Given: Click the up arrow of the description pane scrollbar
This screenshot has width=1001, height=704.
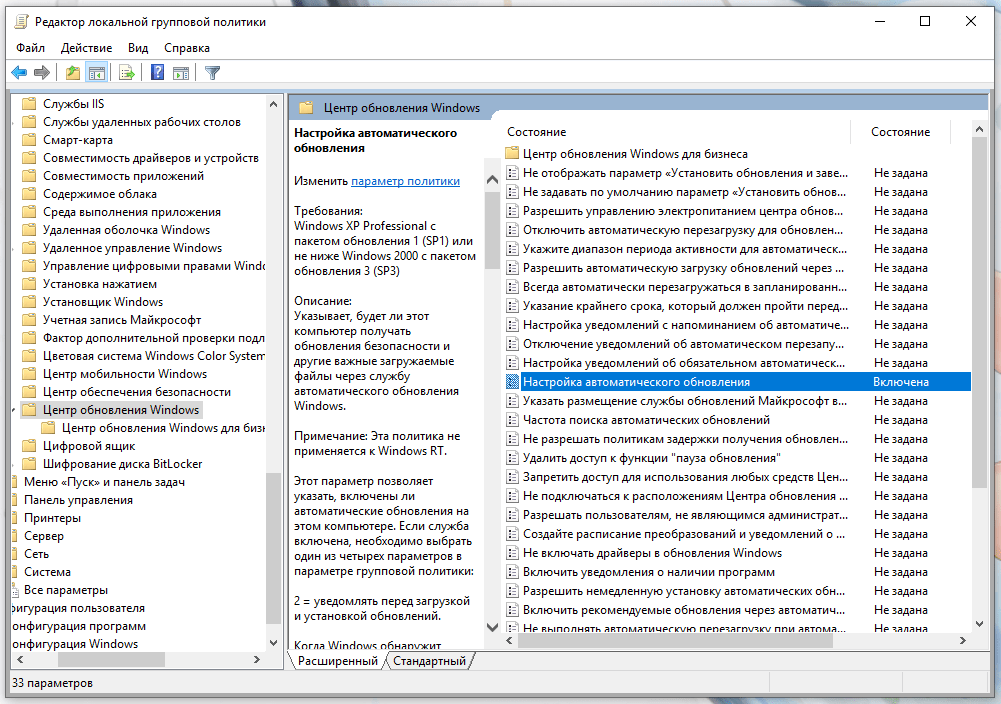Looking at the screenshot, I should (492, 180).
